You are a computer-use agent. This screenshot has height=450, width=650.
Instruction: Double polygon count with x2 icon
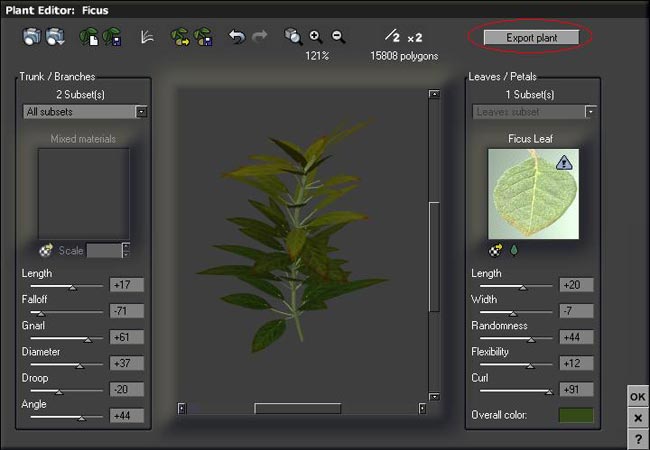coord(415,38)
